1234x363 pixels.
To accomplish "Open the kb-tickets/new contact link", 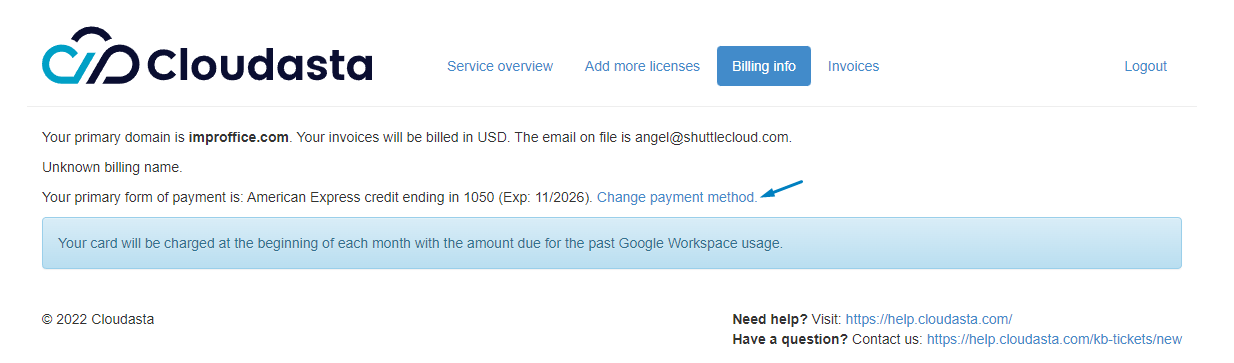I will click(x=1054, y=339).
